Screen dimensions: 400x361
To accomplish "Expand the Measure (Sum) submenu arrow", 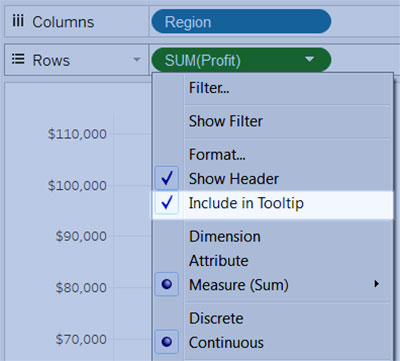I will click(x=376, y=284).
